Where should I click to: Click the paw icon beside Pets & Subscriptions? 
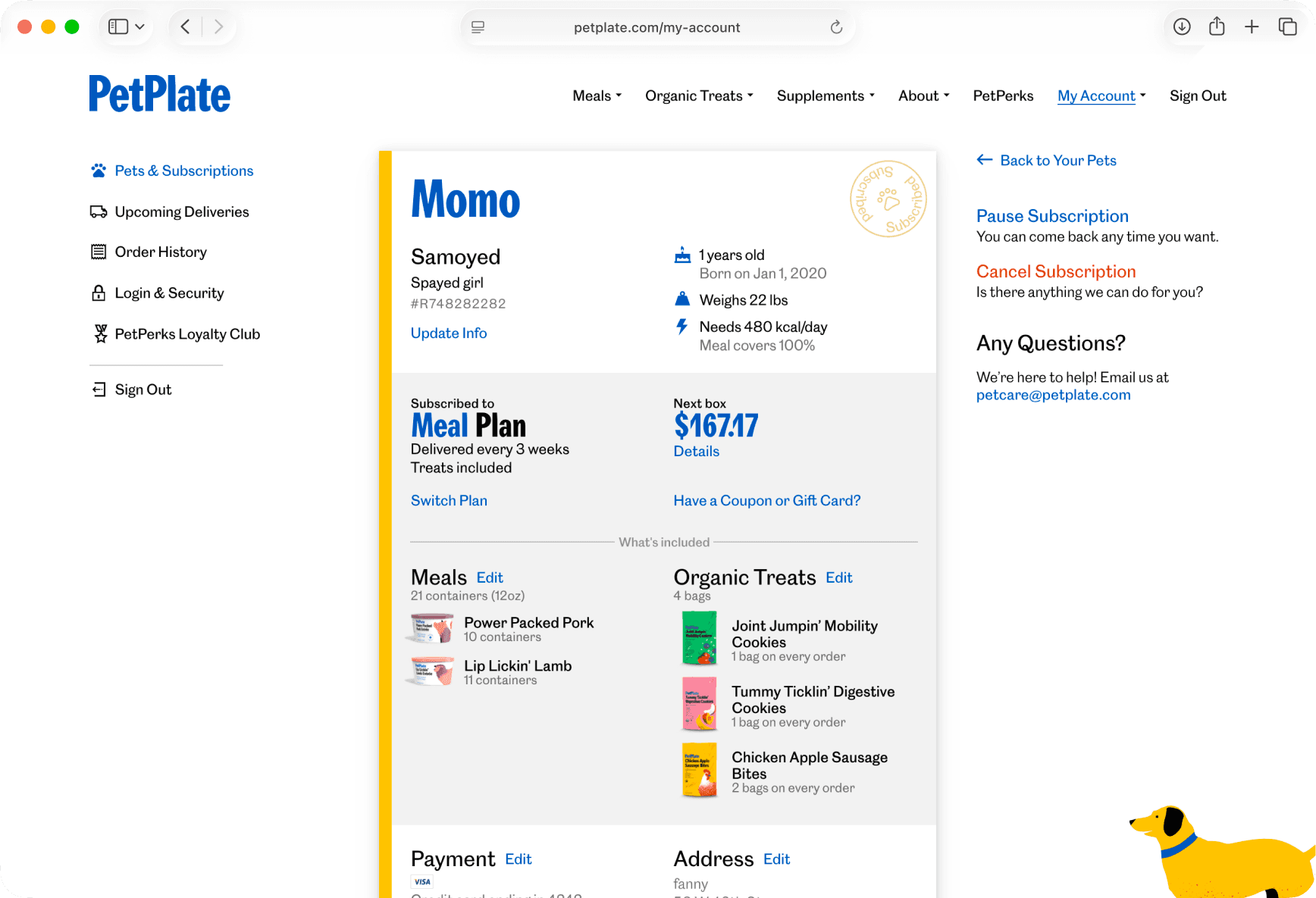click(x=99, y=171)
